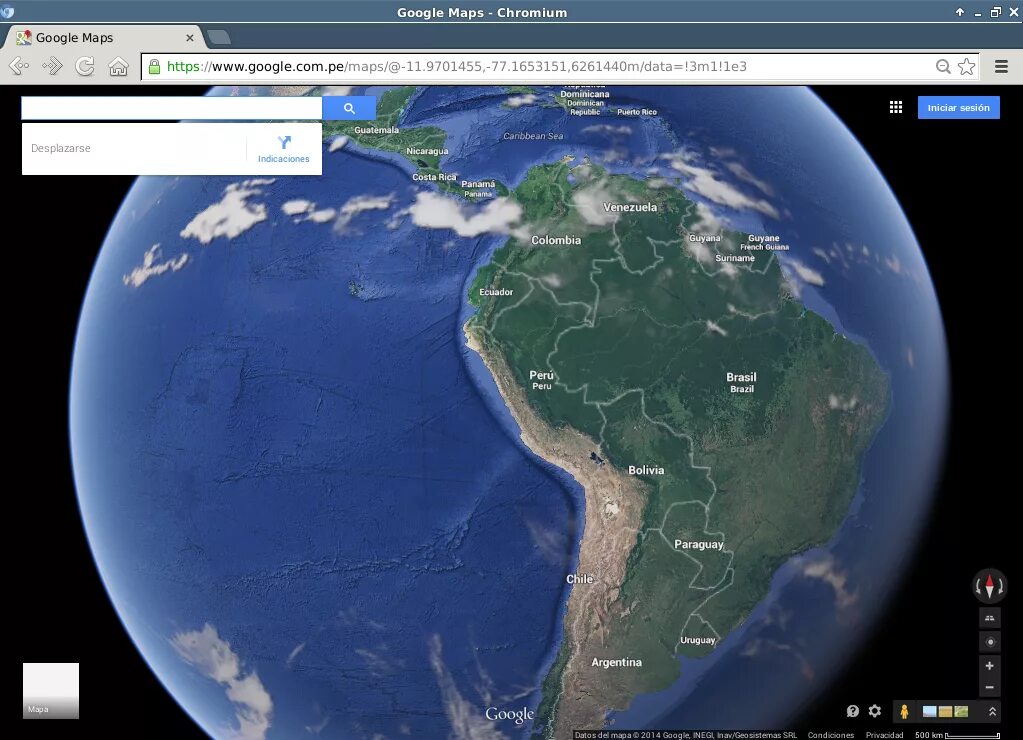Image resolution: width=1023 pixels, height=740 pixels.
Task: Reset map to north via compass needle
Action: point(990,585)
